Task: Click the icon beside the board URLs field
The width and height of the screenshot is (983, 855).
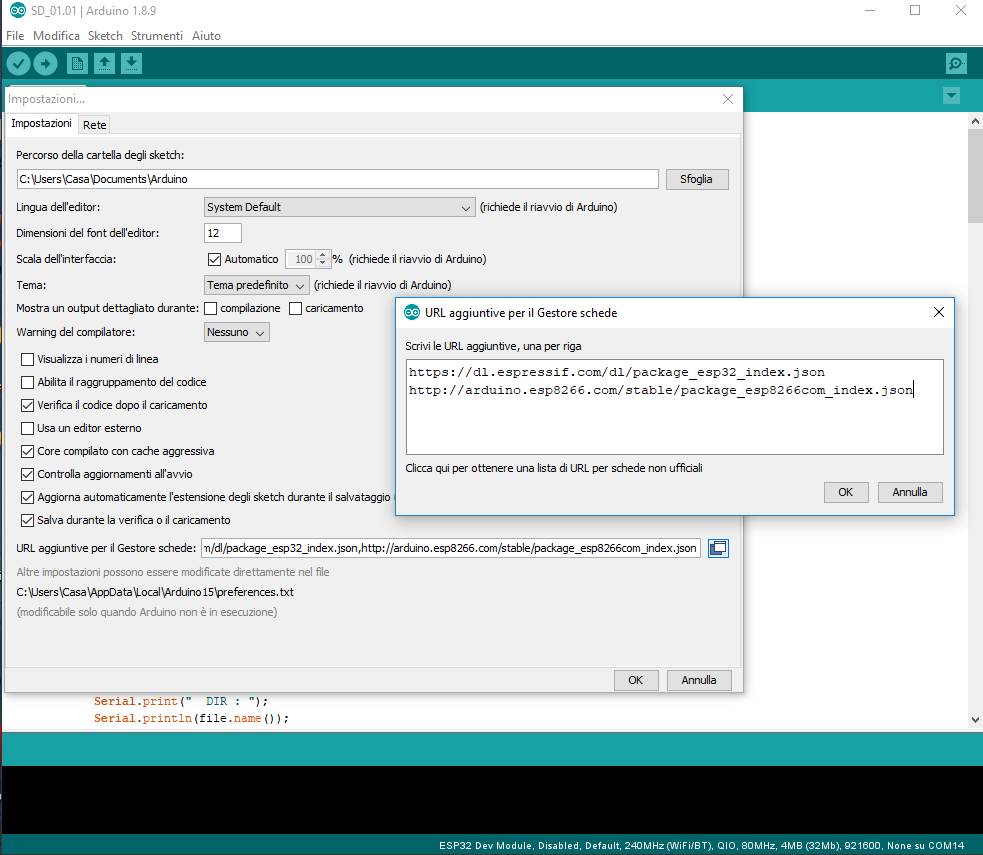Action: [718, 547]
